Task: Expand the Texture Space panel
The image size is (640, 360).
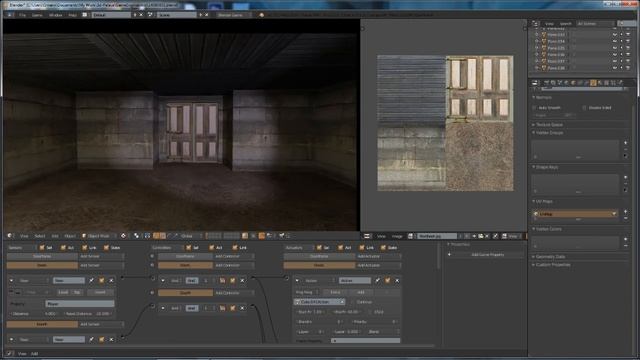Action: pyautogui.click(x=549, y=124)
